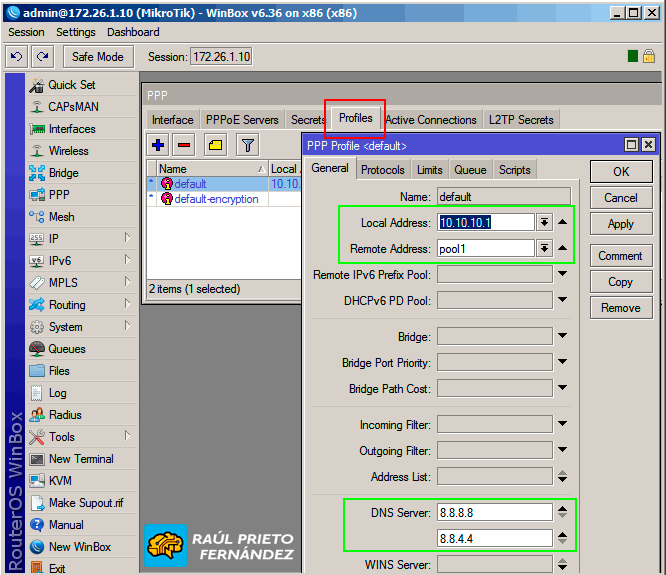
Task: Expand the Remote Address pool dropdown
Action: [544, 249]
